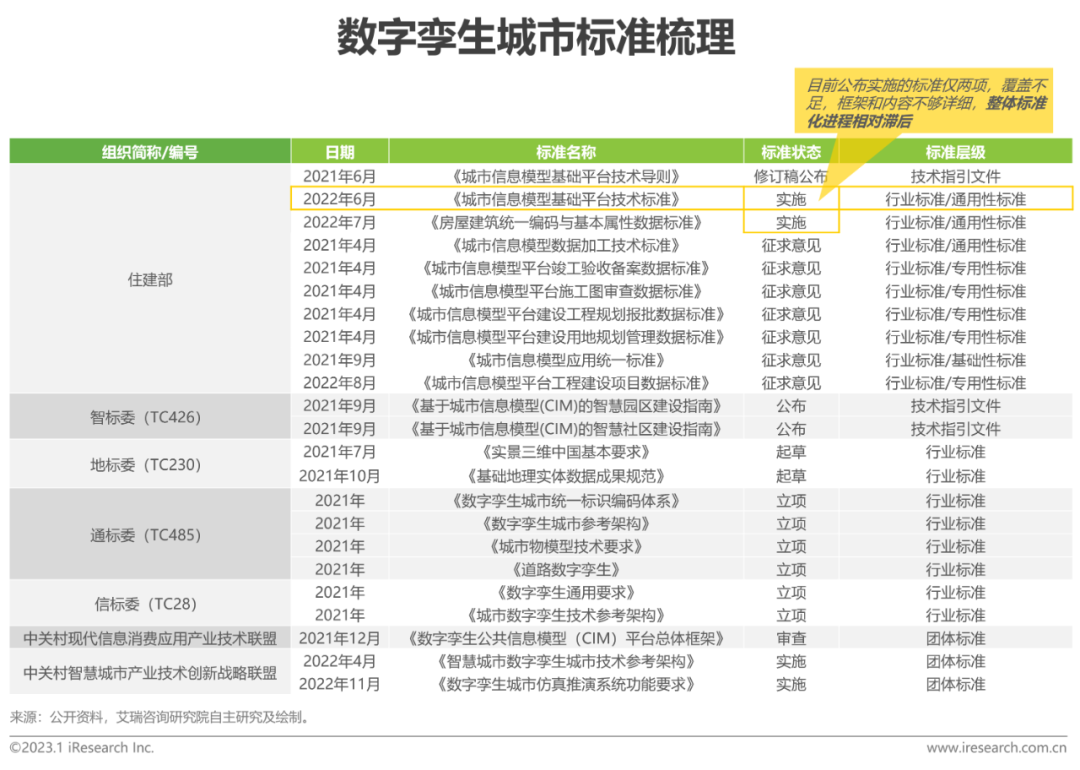Click the 2021年6月 date cell

coord(340,176)
